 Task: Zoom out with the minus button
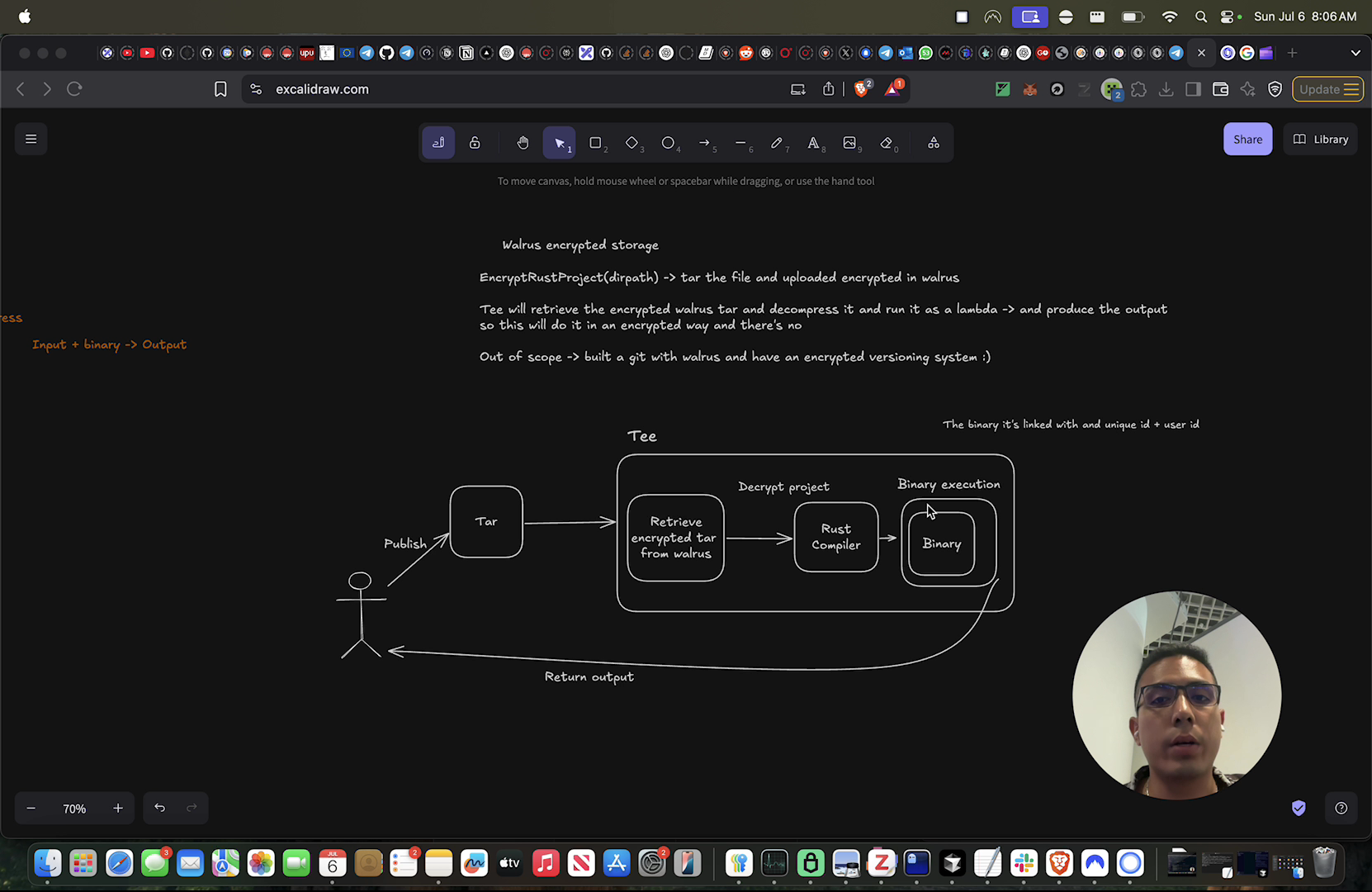31,809
